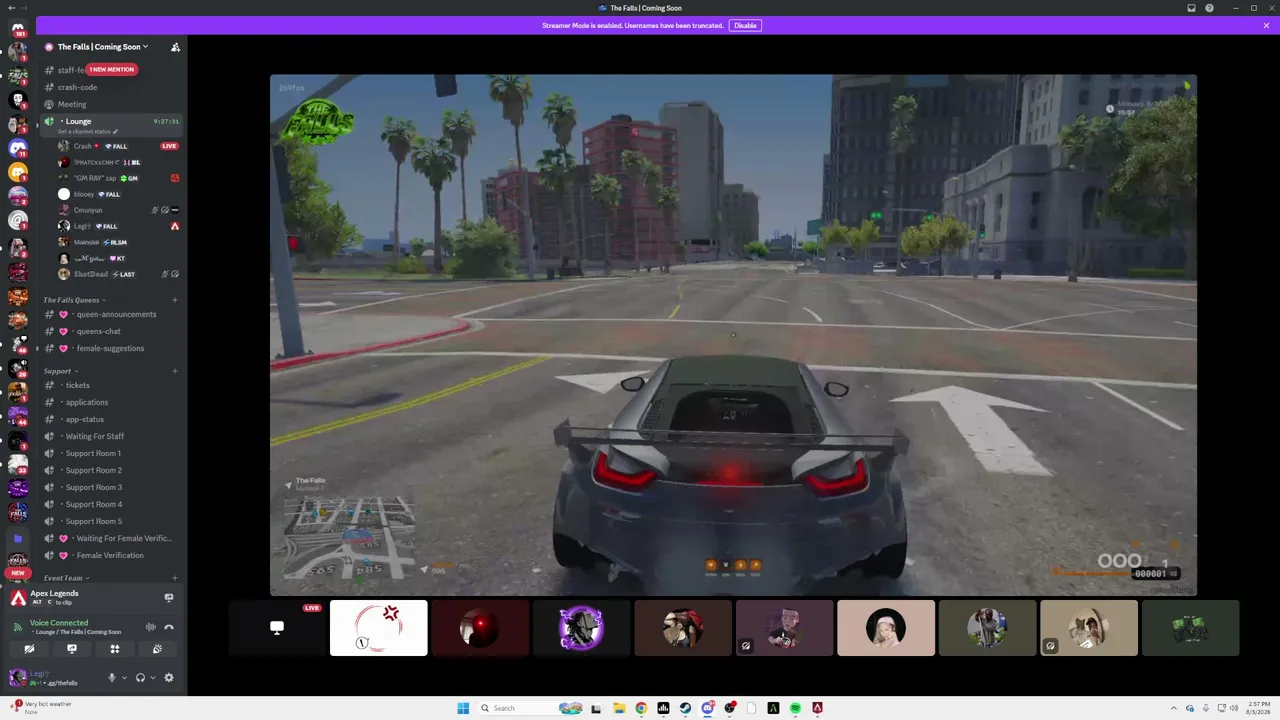The height and width of the screenshot is (720, 1280).
Task: Watch Crash's LIVE stream badge
Action: click(x=170, y=146)
